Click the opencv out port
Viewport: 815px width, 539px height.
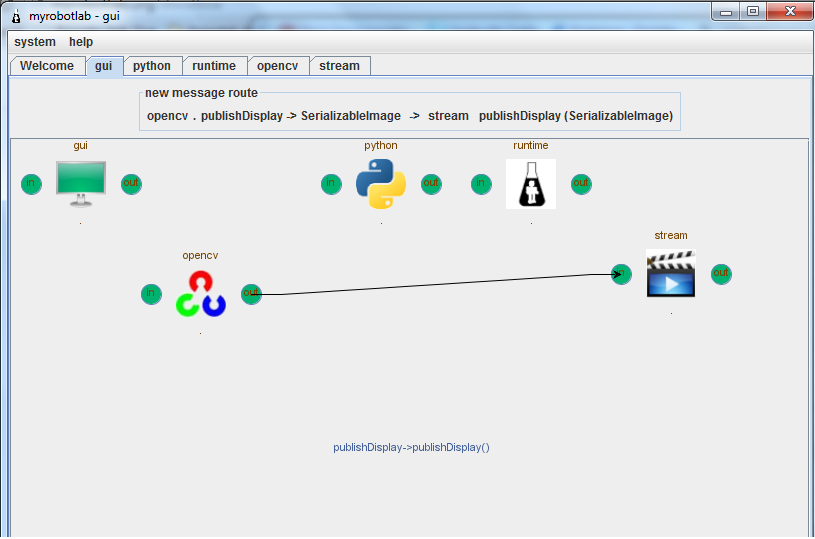tap(251, 294)
